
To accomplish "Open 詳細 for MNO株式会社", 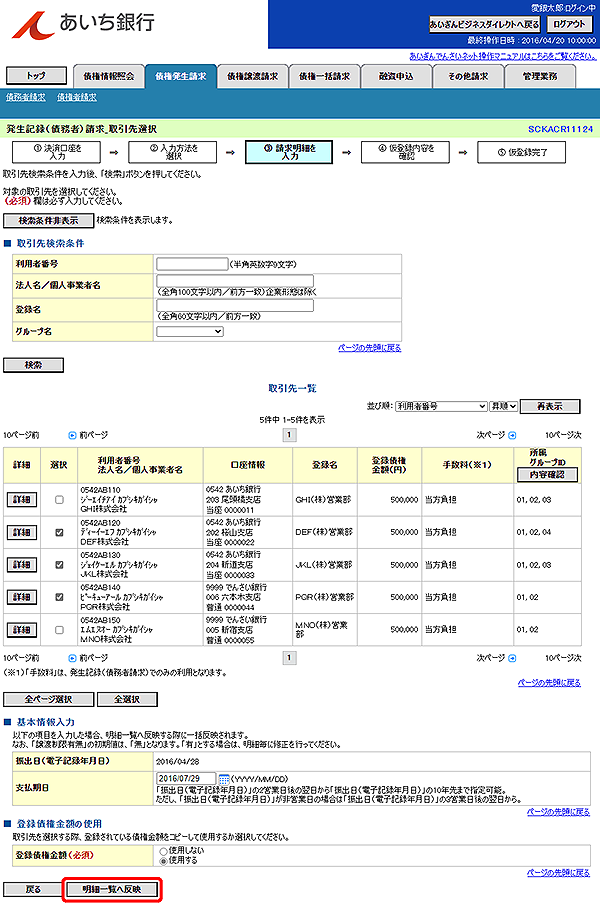I will [22, 630].
